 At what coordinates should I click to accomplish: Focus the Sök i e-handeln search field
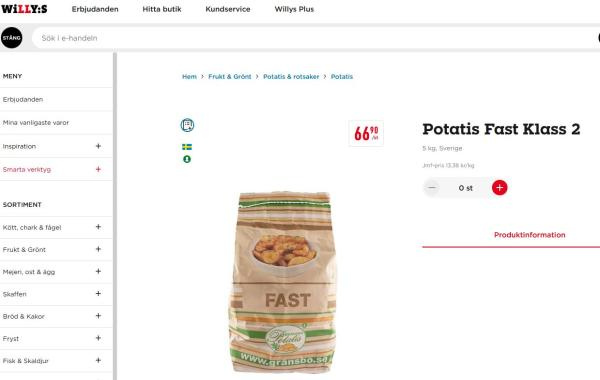point(314,38)
